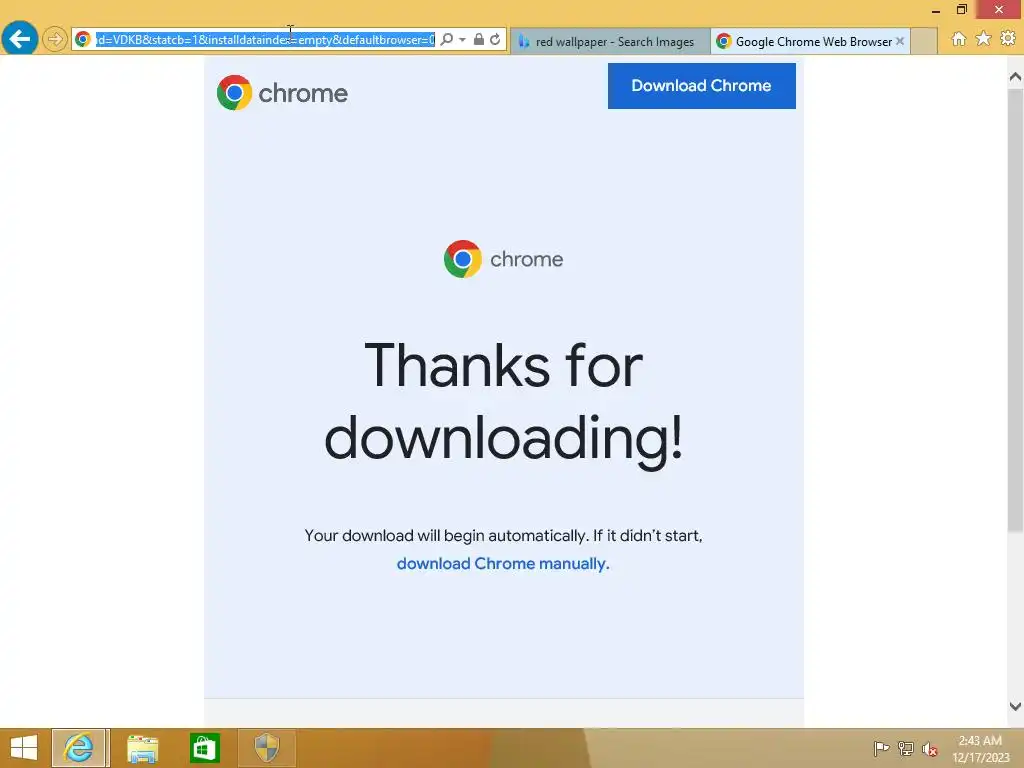Click the forward navigation arrow

[x=55, y=39]
